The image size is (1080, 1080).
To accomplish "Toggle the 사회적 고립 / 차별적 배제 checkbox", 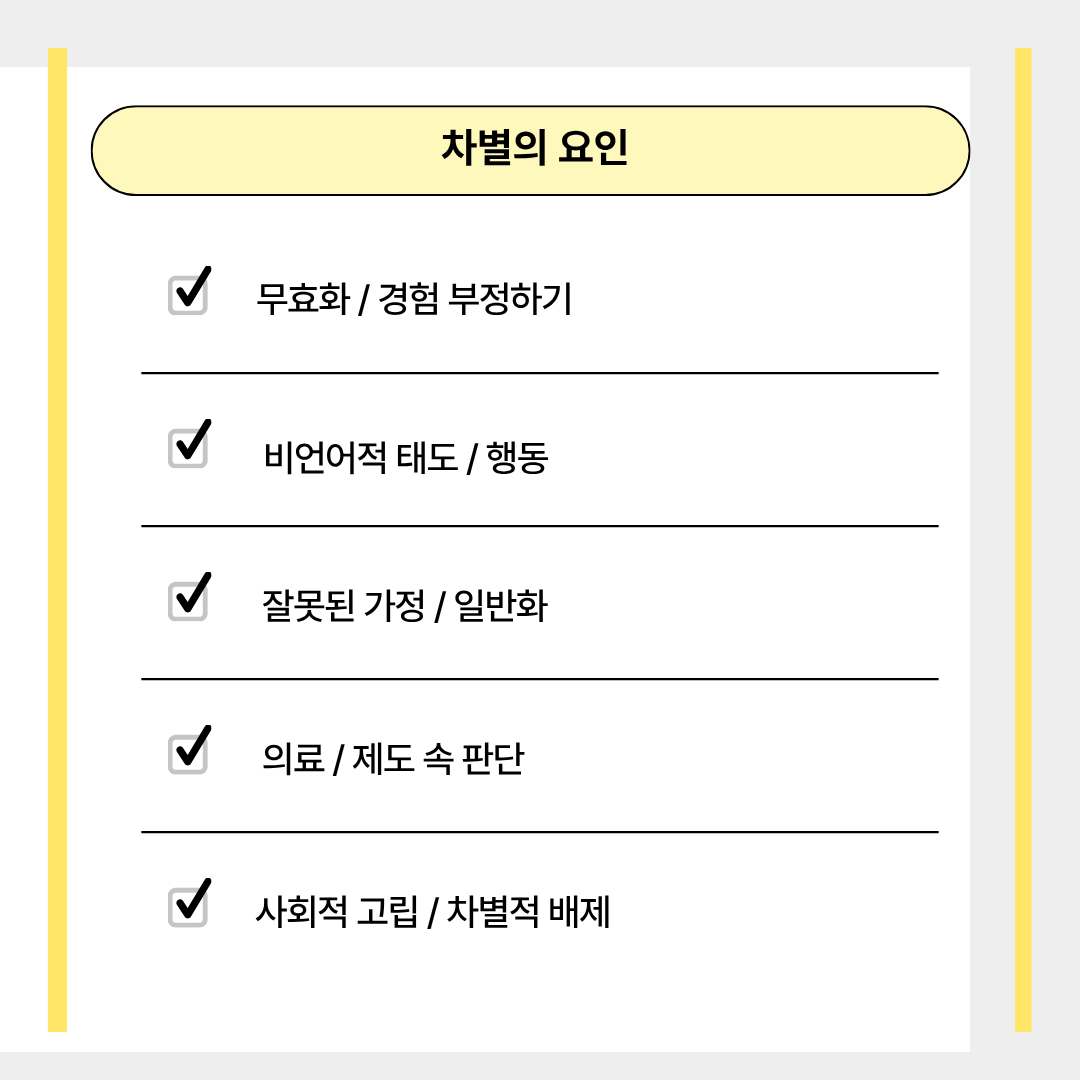I will coord(188,907).
